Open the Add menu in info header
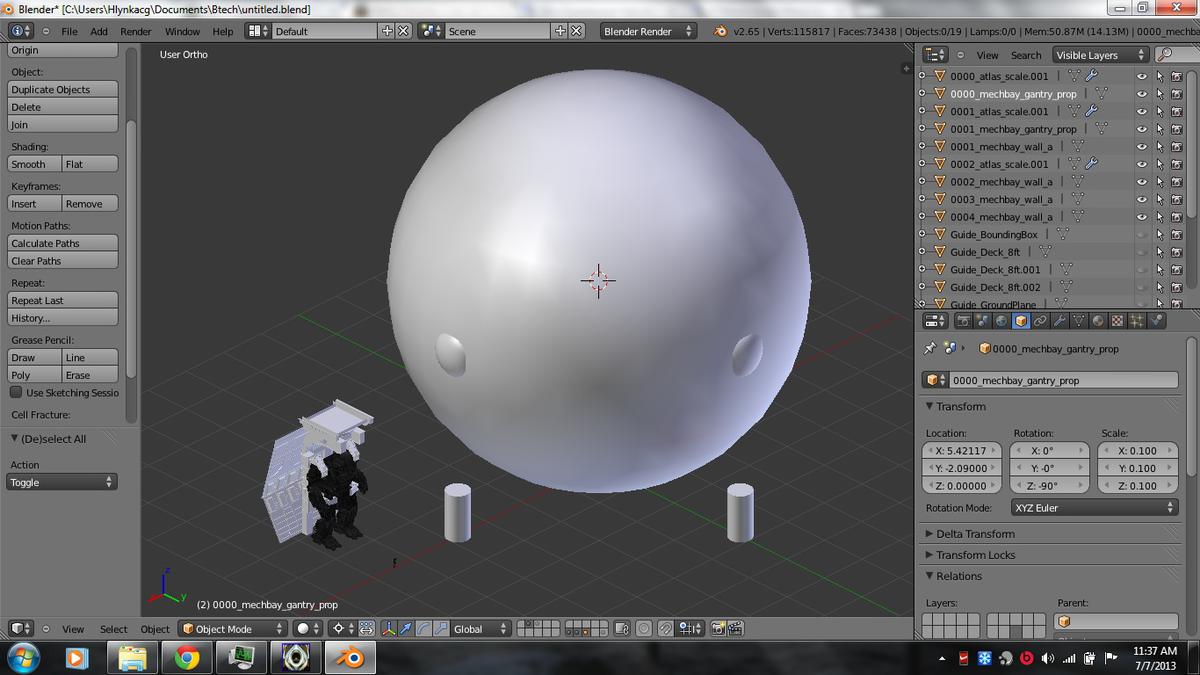 click(x=99, y=31)
